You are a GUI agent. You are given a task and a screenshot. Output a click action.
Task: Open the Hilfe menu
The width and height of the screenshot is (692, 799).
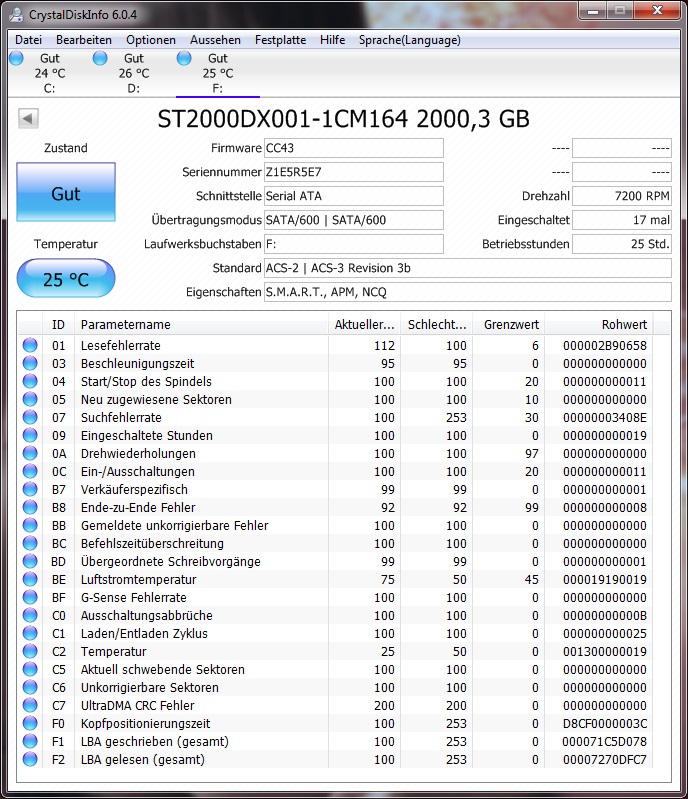click(332, 40)
